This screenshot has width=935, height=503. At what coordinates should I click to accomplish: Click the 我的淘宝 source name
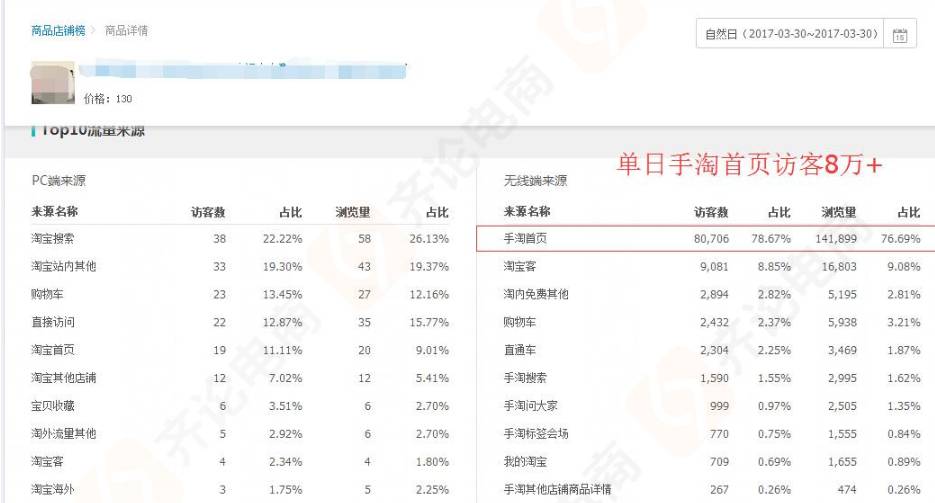[x=525, y=461]
